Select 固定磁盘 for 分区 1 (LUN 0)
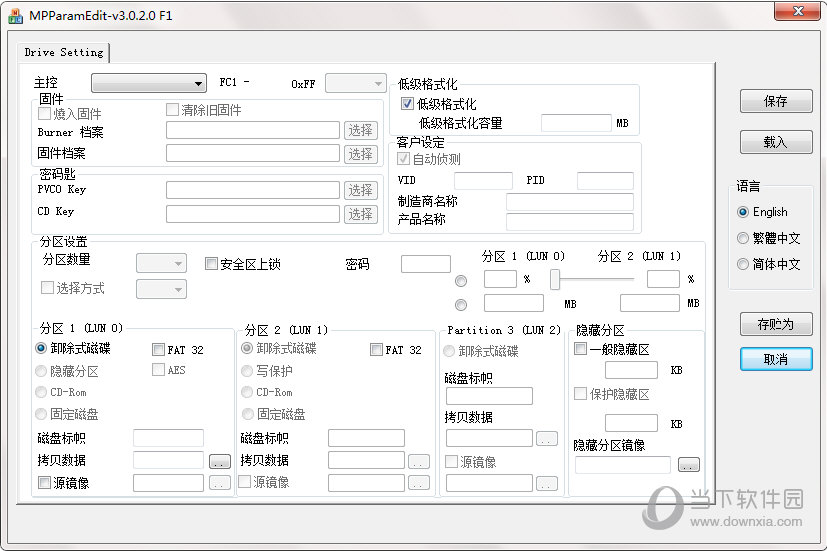This screenshot has height=551, width=827. [x=41, y=414]
